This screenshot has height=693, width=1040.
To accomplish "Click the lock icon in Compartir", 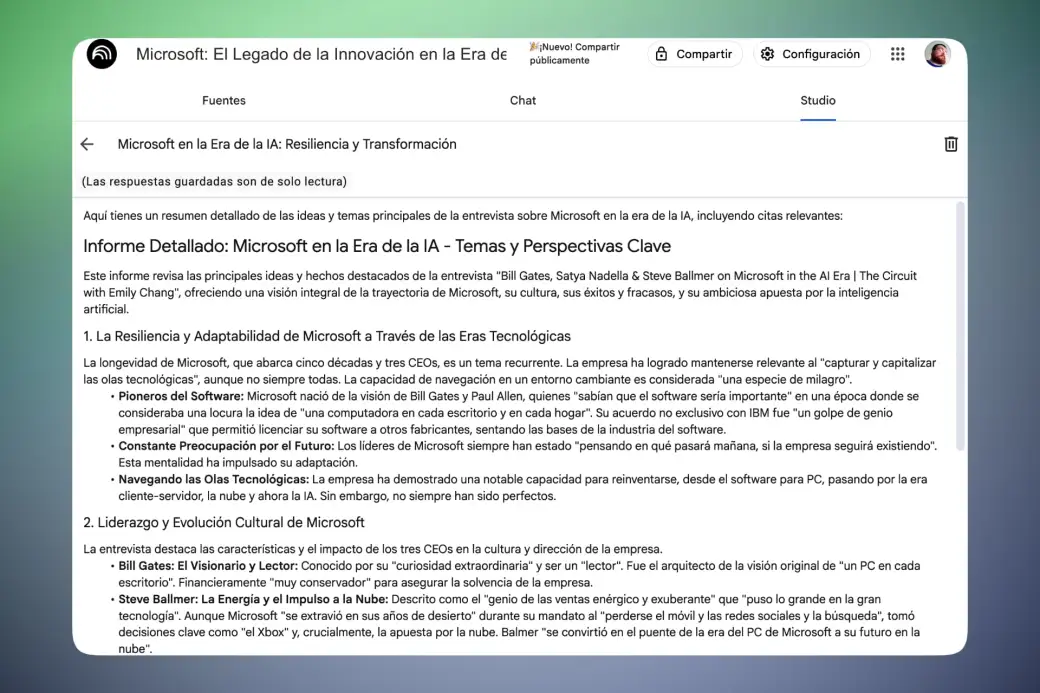I will (x=661, y=54).
